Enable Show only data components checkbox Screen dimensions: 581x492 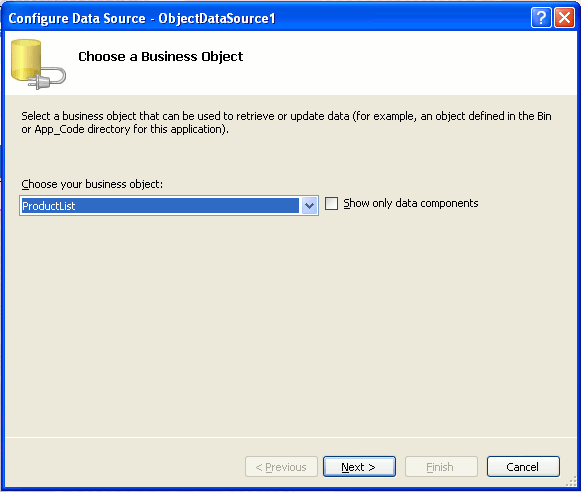coord(331,203)
